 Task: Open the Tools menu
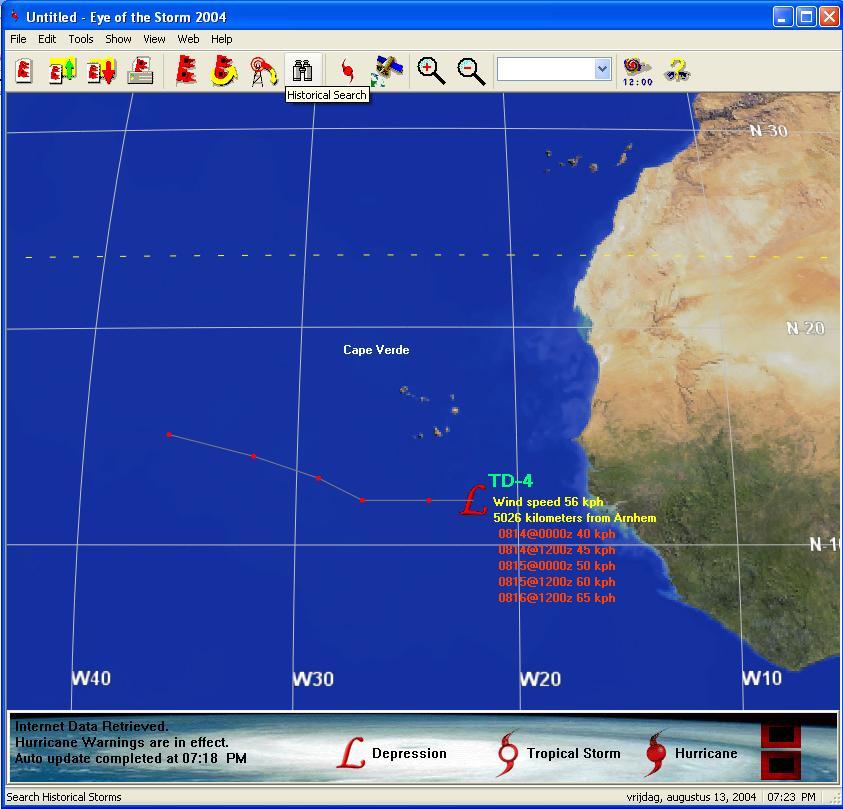point(81,39)
